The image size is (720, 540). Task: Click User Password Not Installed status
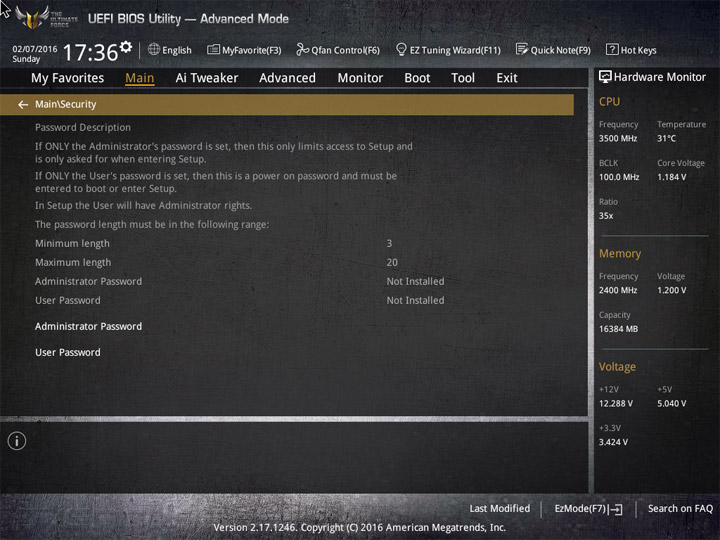(415, 300)
